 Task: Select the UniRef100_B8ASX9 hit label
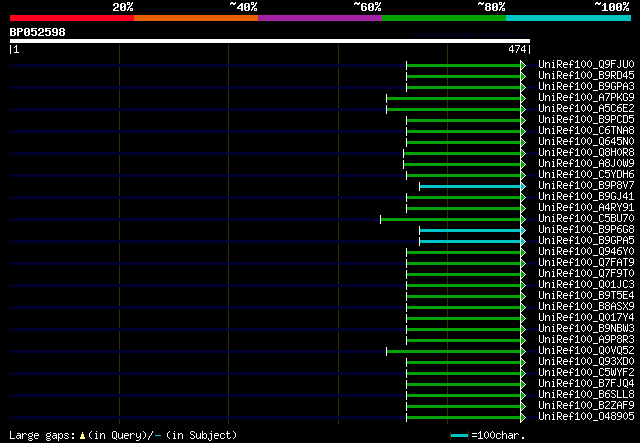586,307
